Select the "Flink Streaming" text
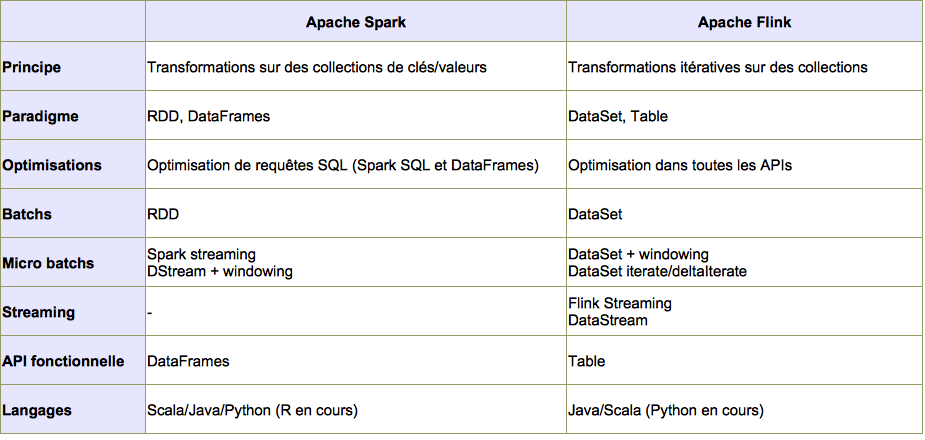The height and width of the screenshot is (440, 925). coord(619,303)
